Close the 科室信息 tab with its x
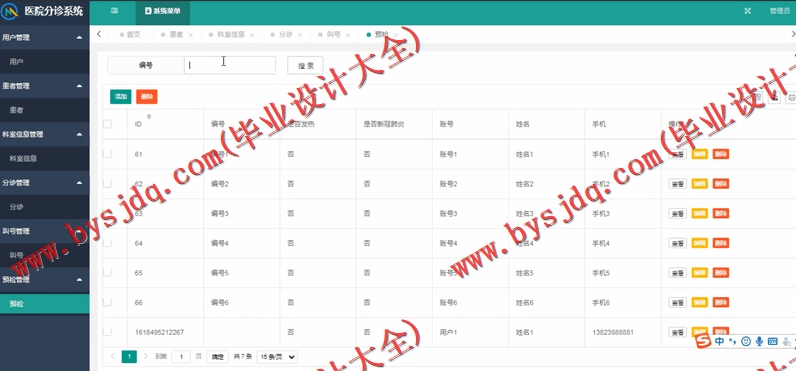Viewport: 796px width, 371px height. coord(252,35)
